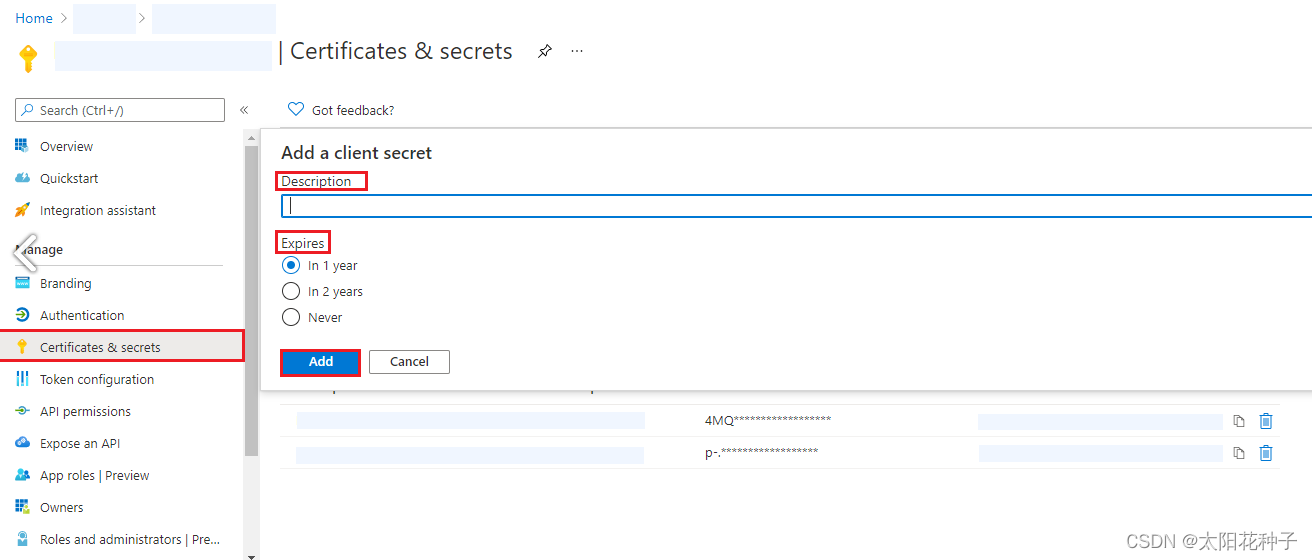Click the Home breadcrumb link
Viewport: 1312px width, 560px height.
click(x=34, y=18)
